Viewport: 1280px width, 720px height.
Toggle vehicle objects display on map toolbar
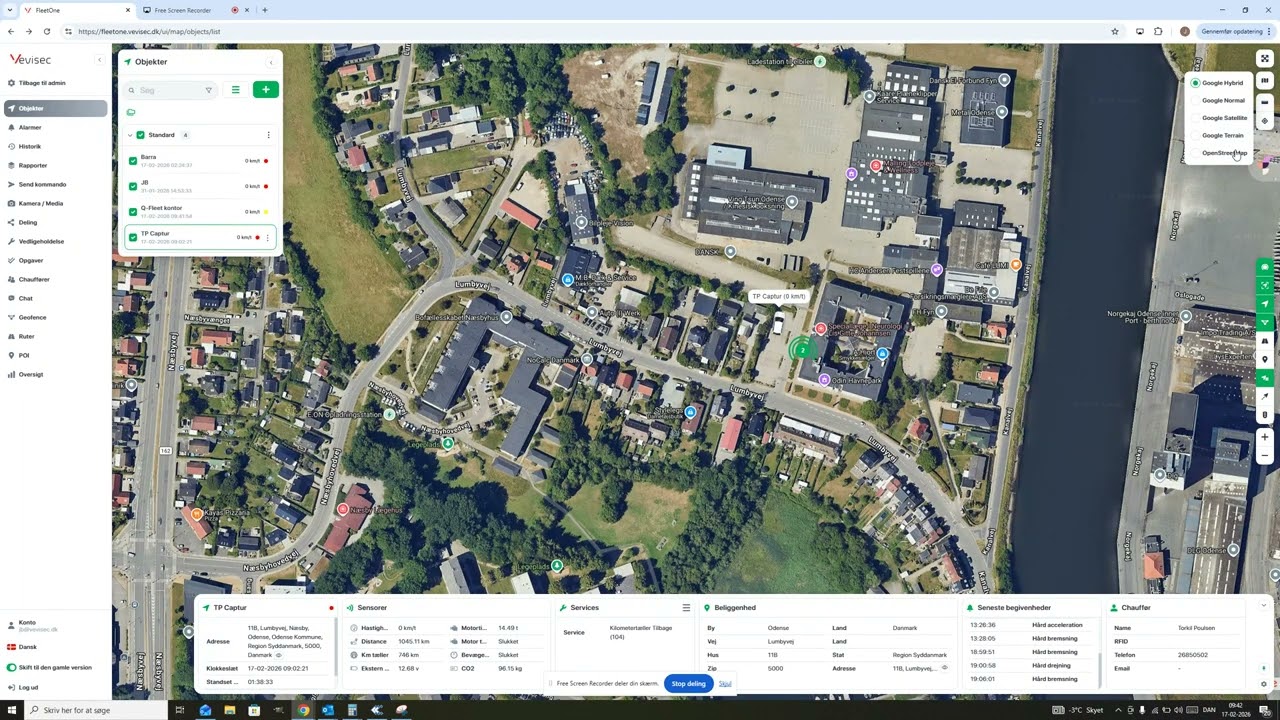[x=1265, y=267]
